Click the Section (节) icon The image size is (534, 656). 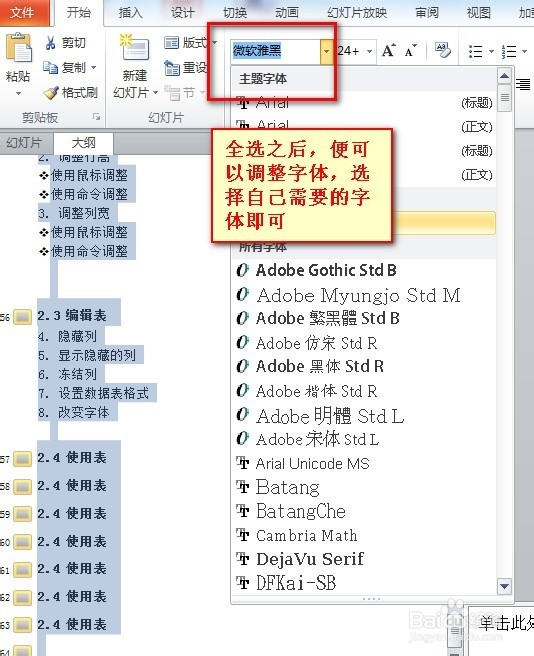click(x=172, y=92)
